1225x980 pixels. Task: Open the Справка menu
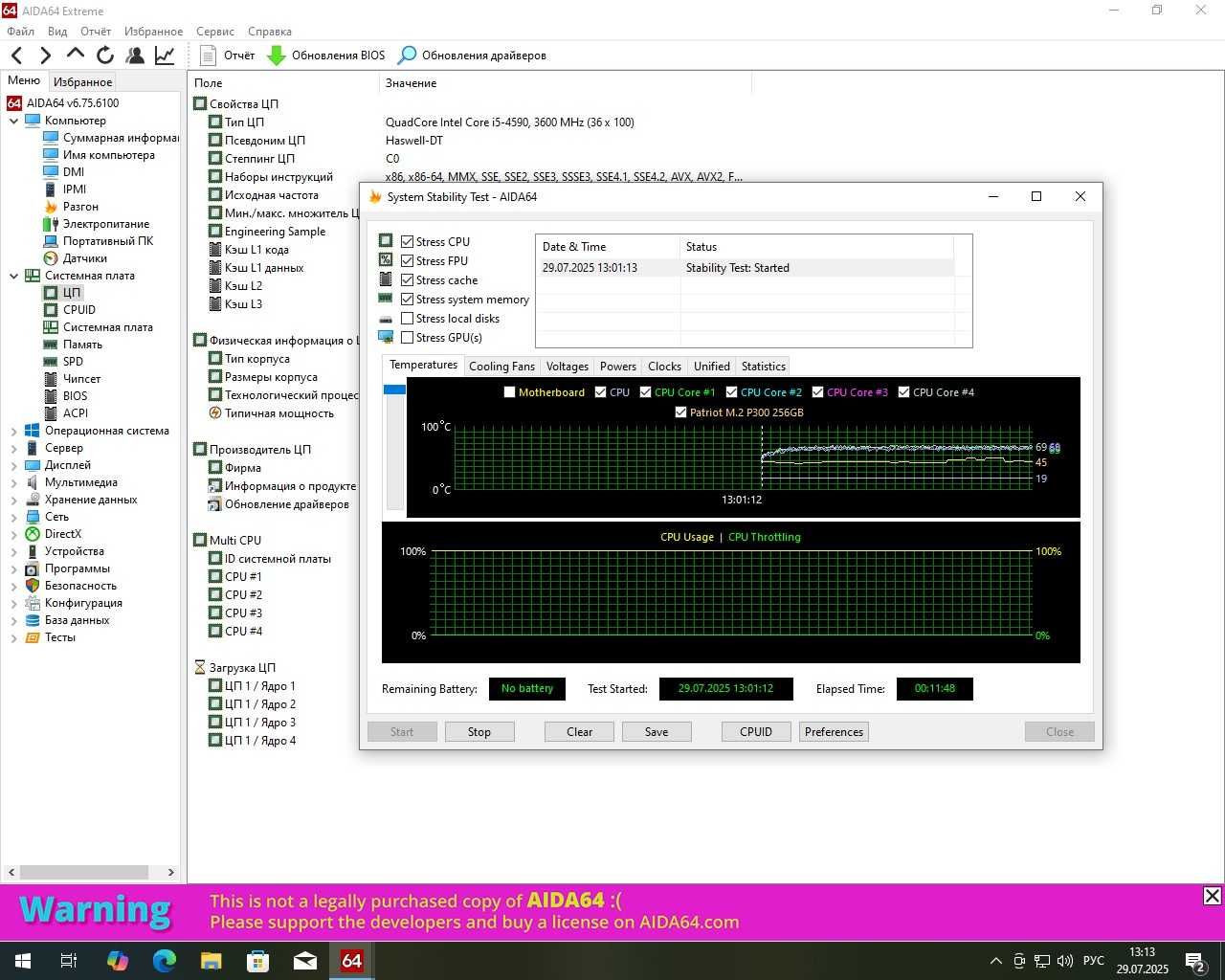(270, 32)
